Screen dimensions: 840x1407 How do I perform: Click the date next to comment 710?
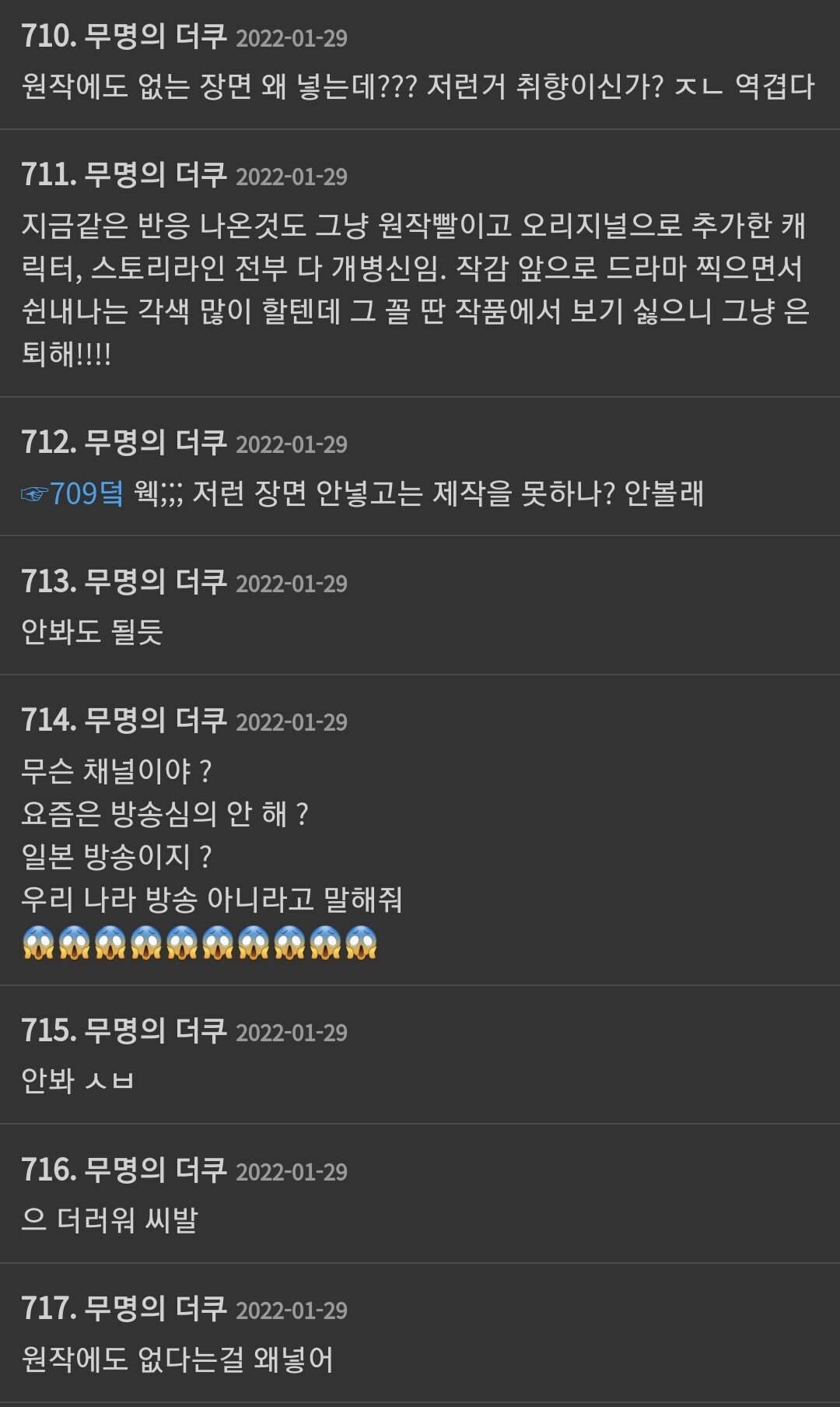click(x=292, y=39)
